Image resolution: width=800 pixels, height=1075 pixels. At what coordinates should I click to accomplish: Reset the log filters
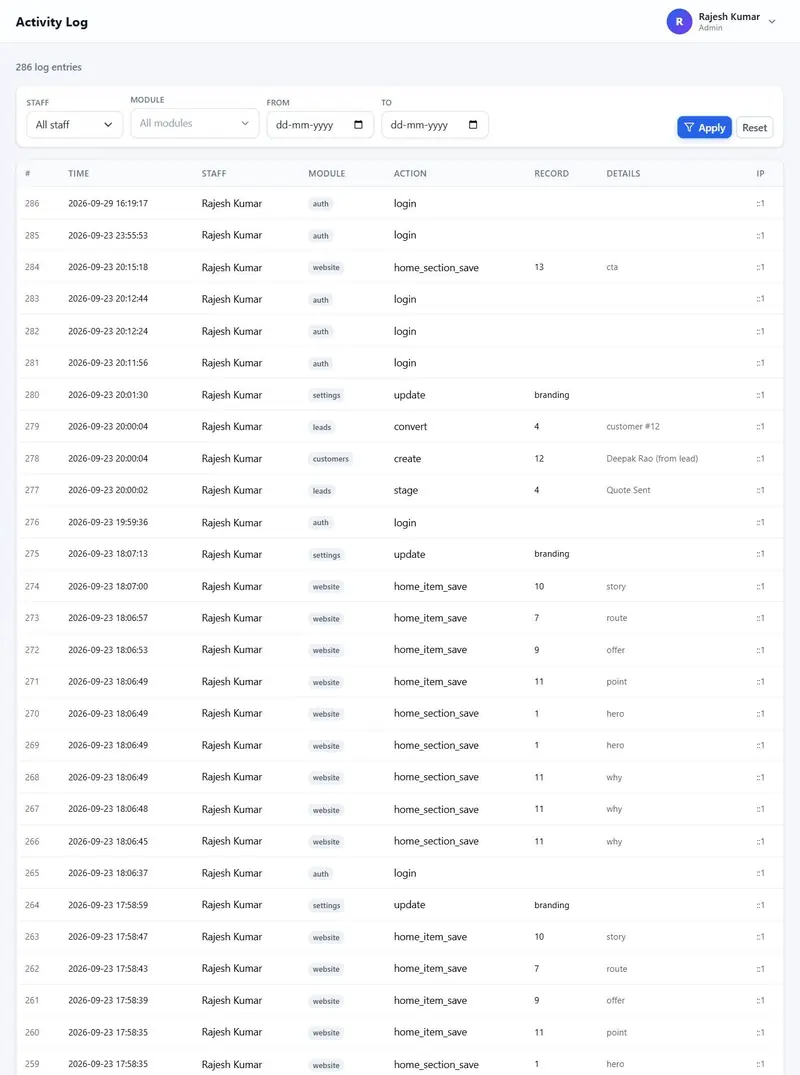coord(754,128)
